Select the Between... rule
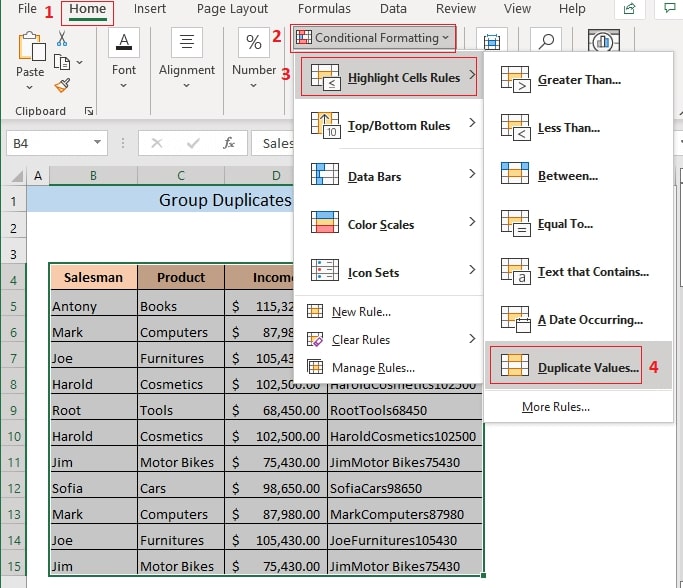Viewport: 683px width, 588px height. pyautogui.click(x=578, y=176)
